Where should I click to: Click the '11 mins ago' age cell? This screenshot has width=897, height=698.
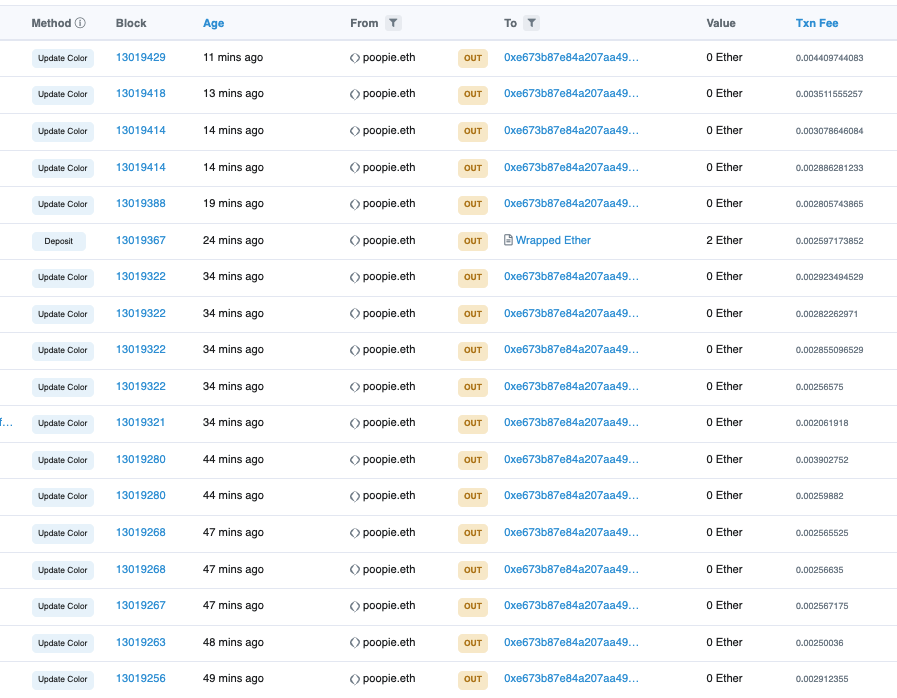click(x=233, y=57)
